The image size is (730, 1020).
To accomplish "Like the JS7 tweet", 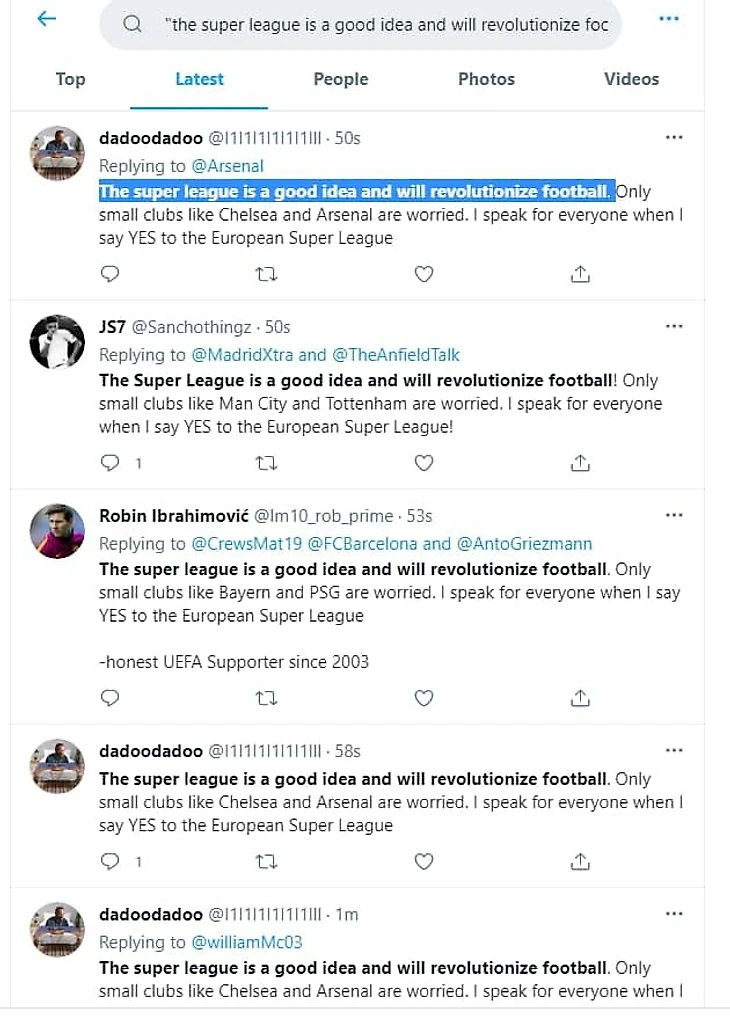I will pyautogui.click(x=424, y=463).
